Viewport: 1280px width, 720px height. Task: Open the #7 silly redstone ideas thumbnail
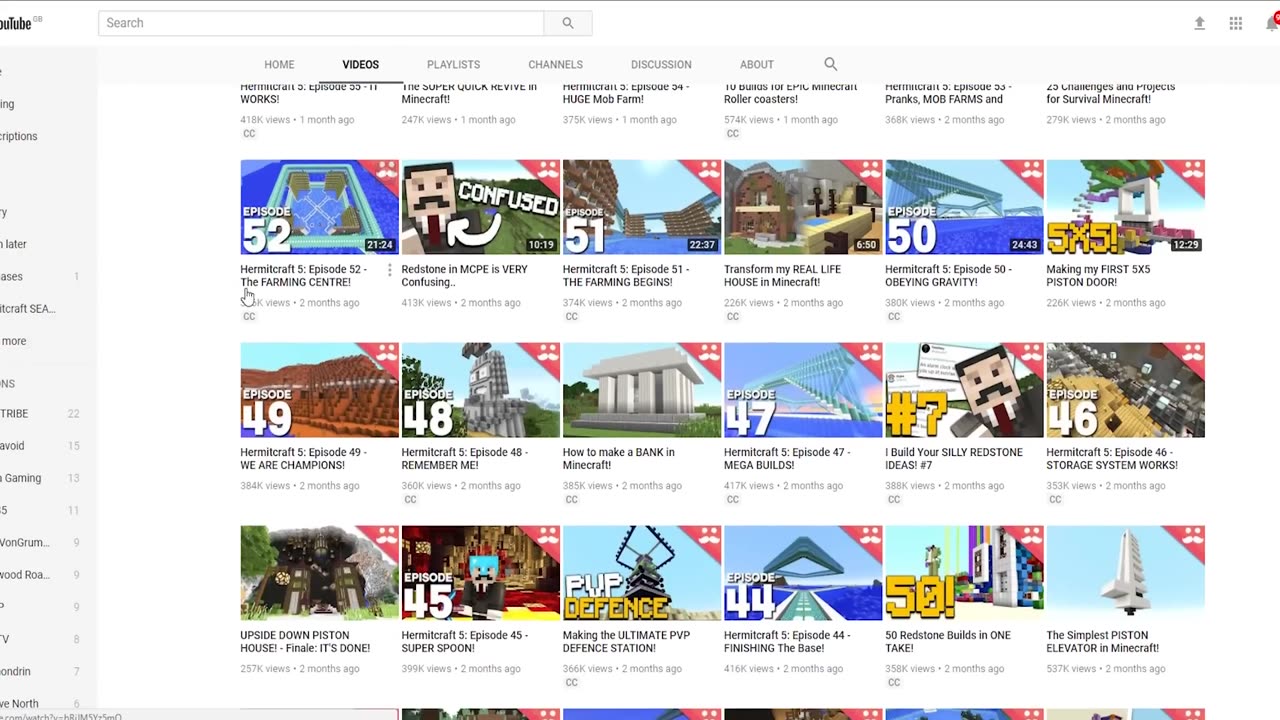coord(964,390)
